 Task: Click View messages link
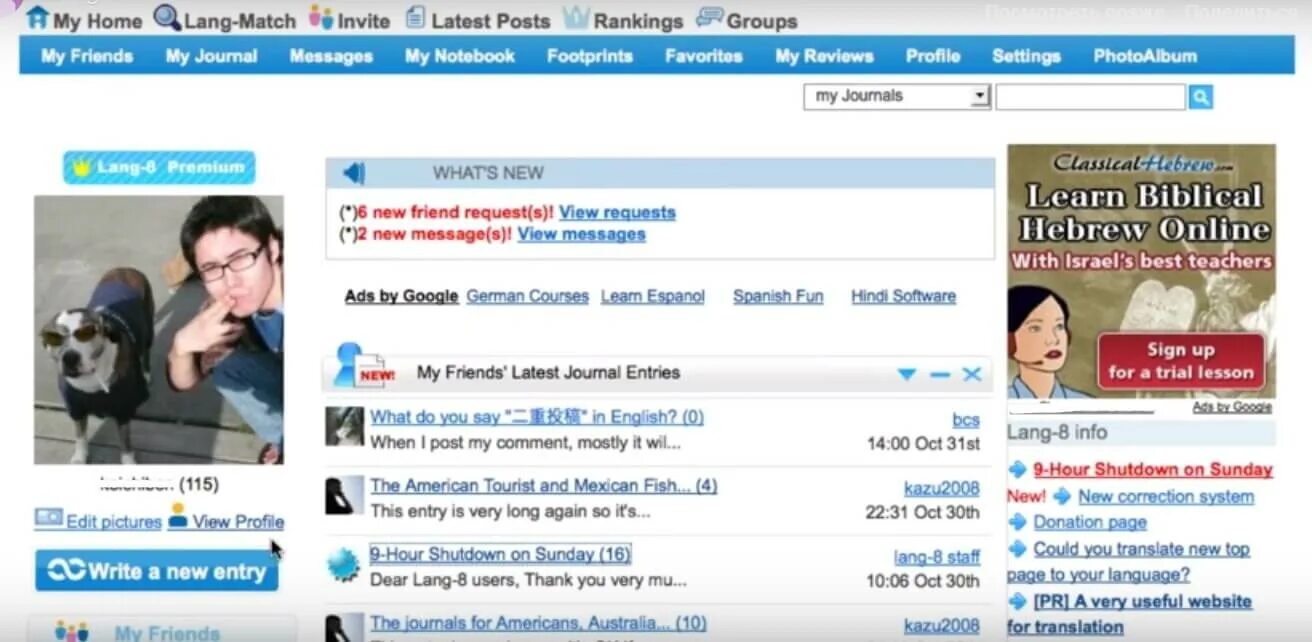click(x=581, y=234)
